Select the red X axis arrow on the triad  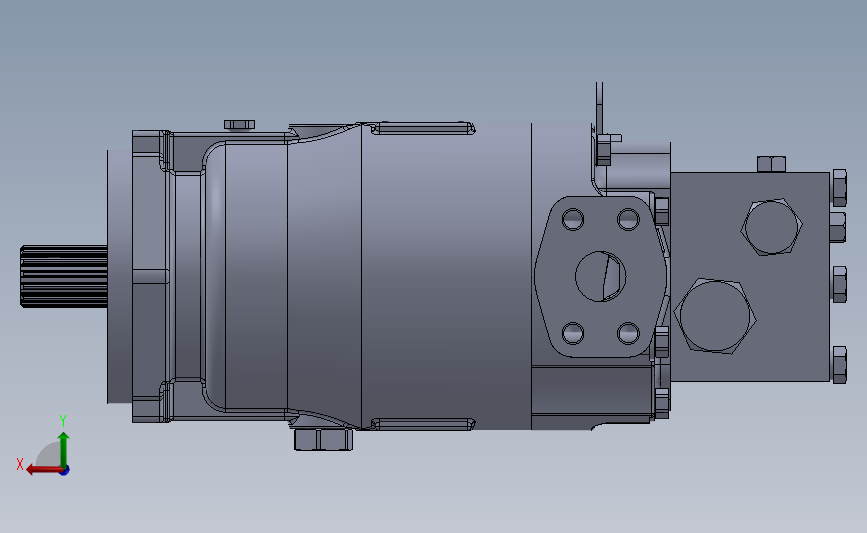[x=43, y=470]
